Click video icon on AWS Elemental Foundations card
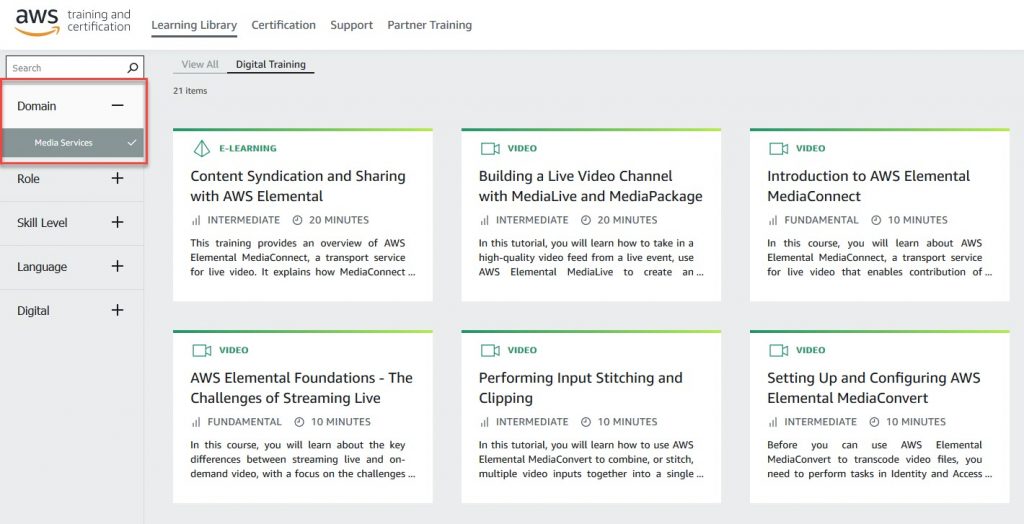 (x=202, y=350)
